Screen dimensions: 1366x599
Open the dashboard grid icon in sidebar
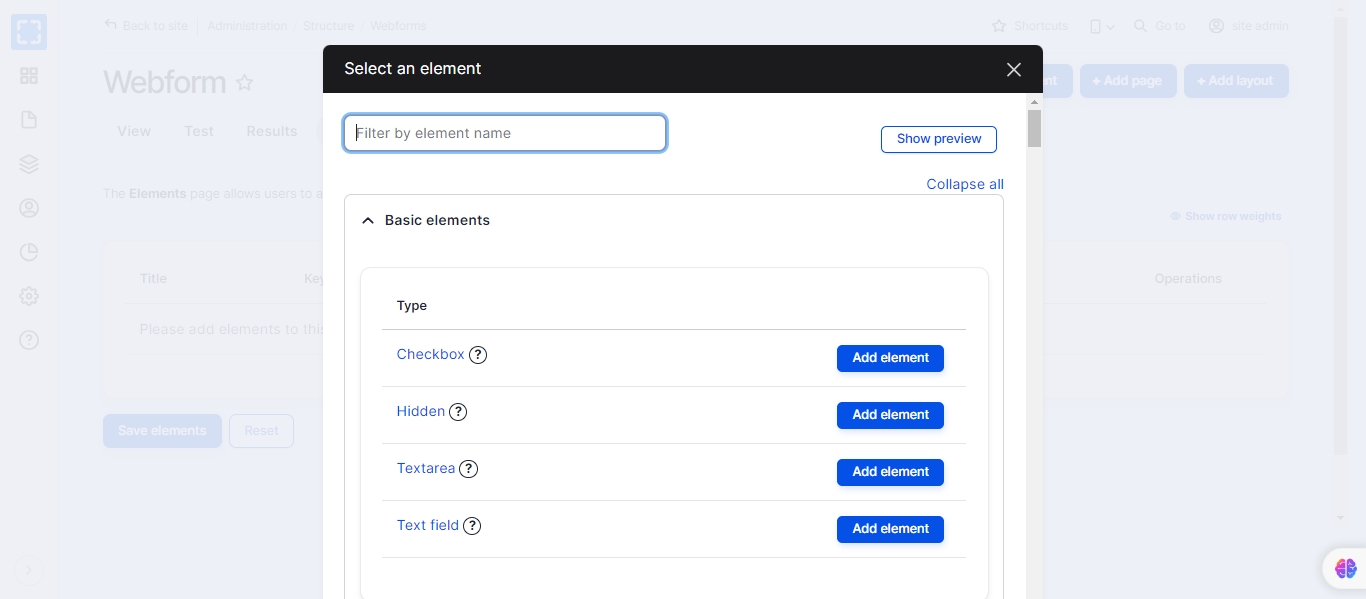click(x=29, y=76)
